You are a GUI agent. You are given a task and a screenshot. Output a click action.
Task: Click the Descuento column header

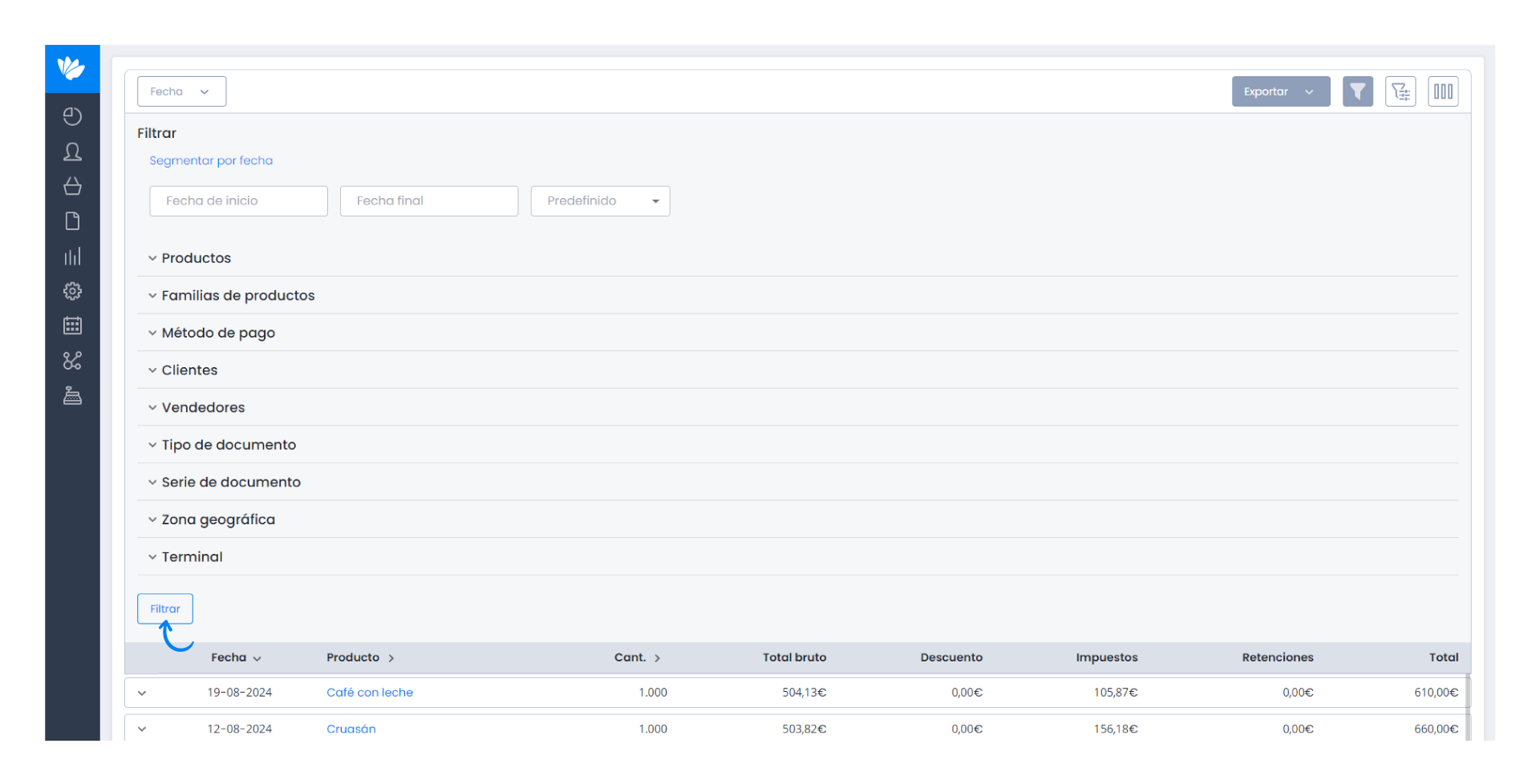coord(951,657)
